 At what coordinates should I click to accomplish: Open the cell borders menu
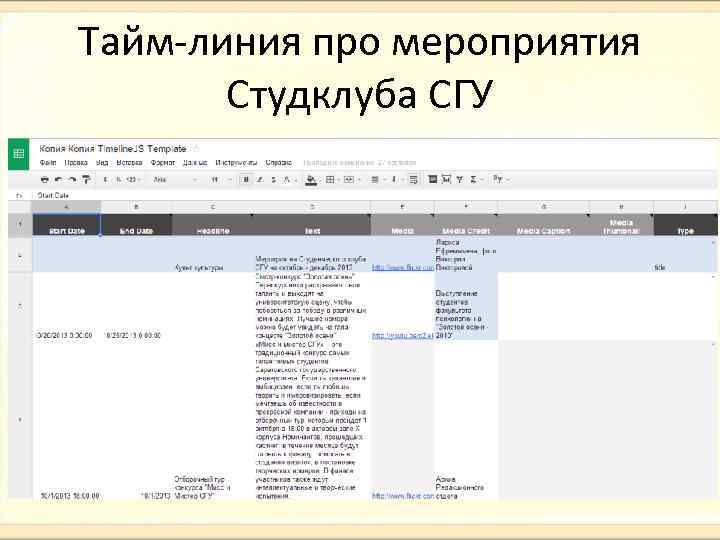[x=332, y=180]
